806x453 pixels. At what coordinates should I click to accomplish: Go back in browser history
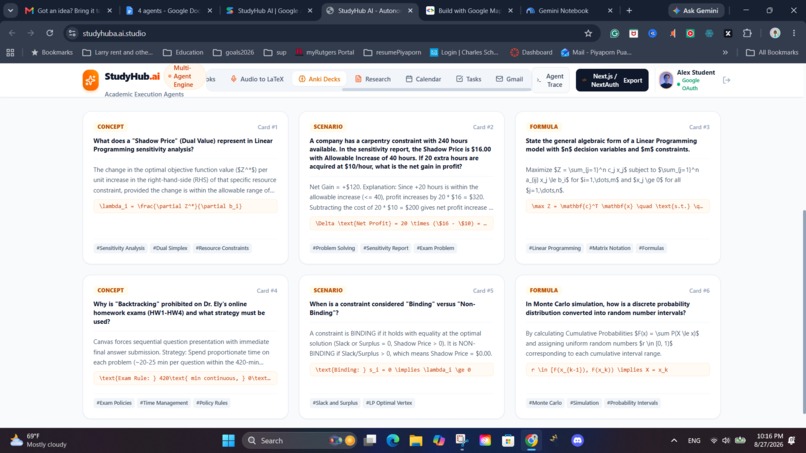point(12,33)
